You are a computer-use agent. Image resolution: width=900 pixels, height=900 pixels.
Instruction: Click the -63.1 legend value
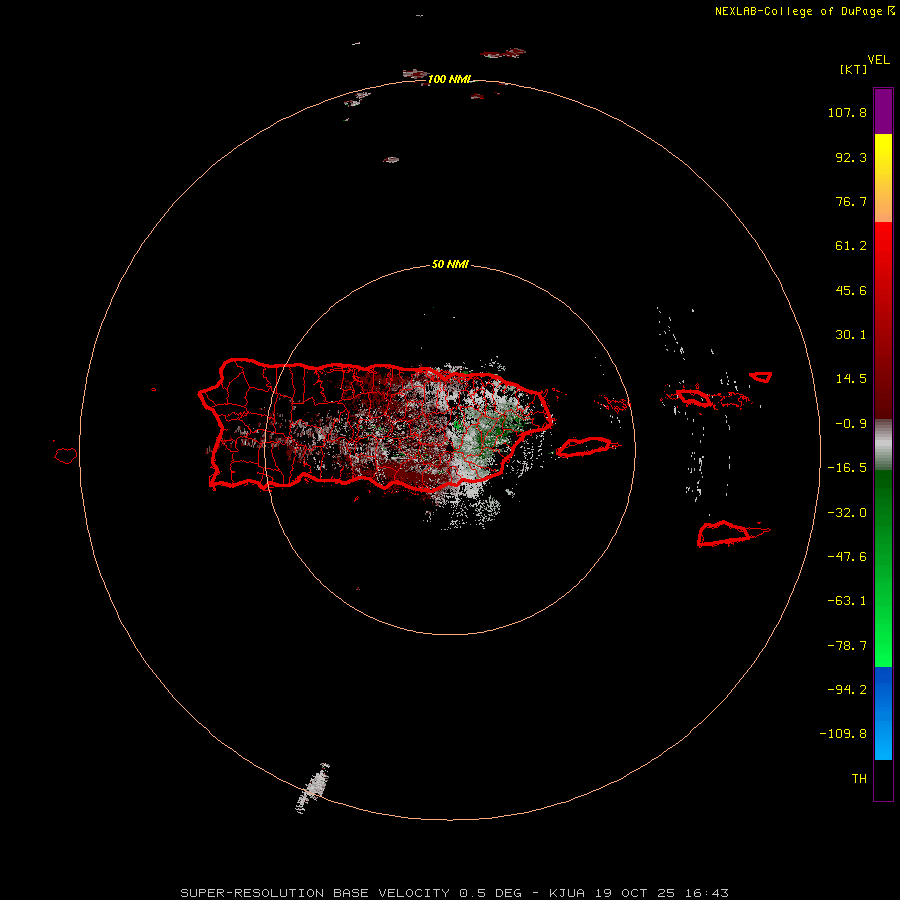point(847,601)
